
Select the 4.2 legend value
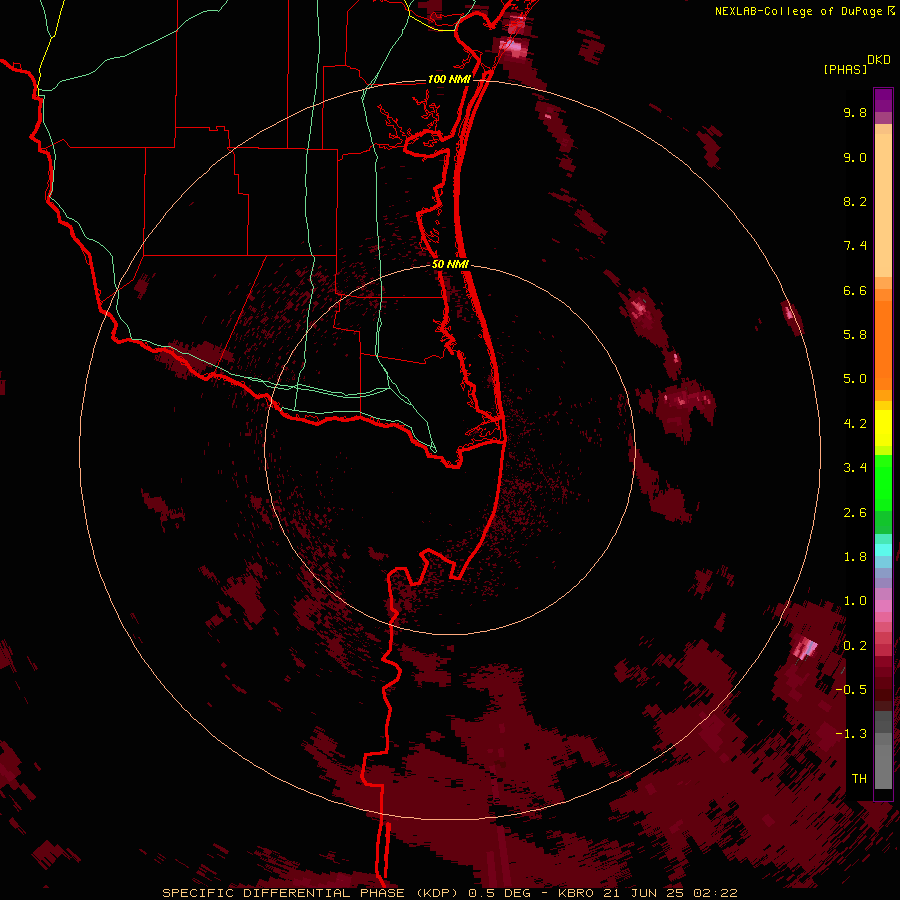click(855, 424)
